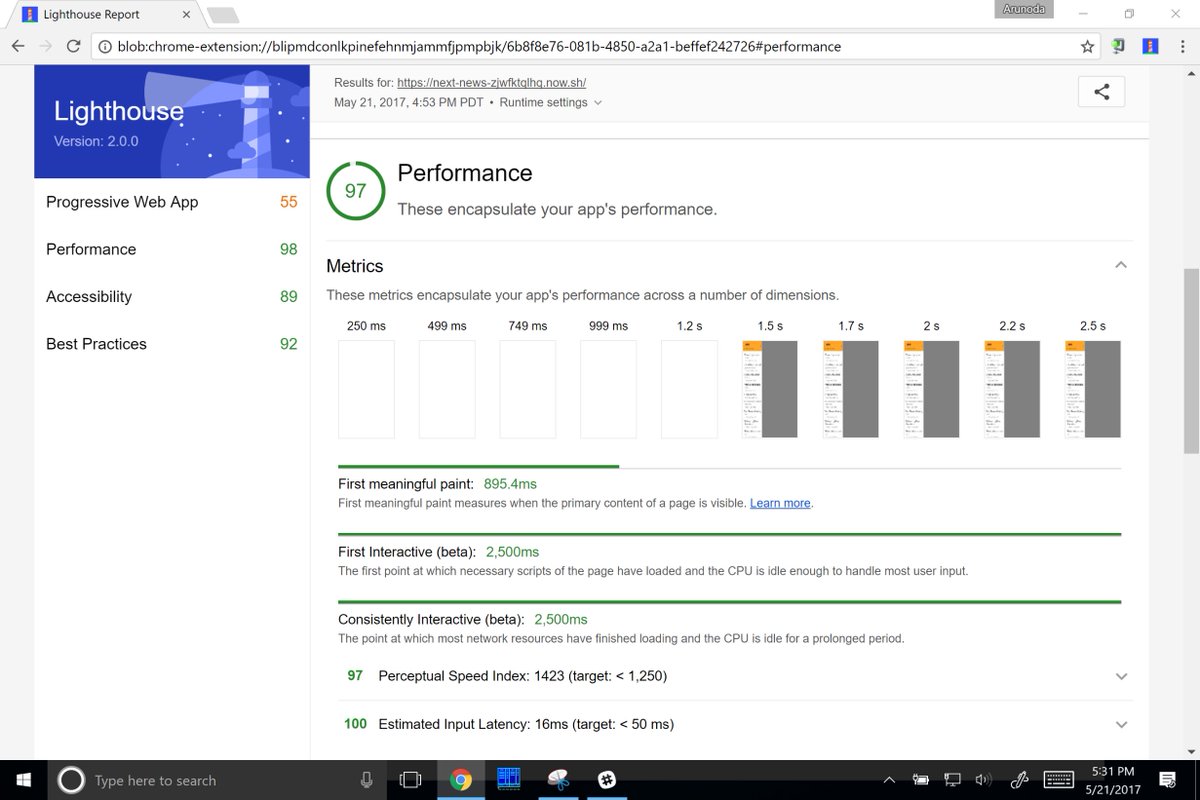
Task: Click the Learn more link
Action: tap(780, 503)
